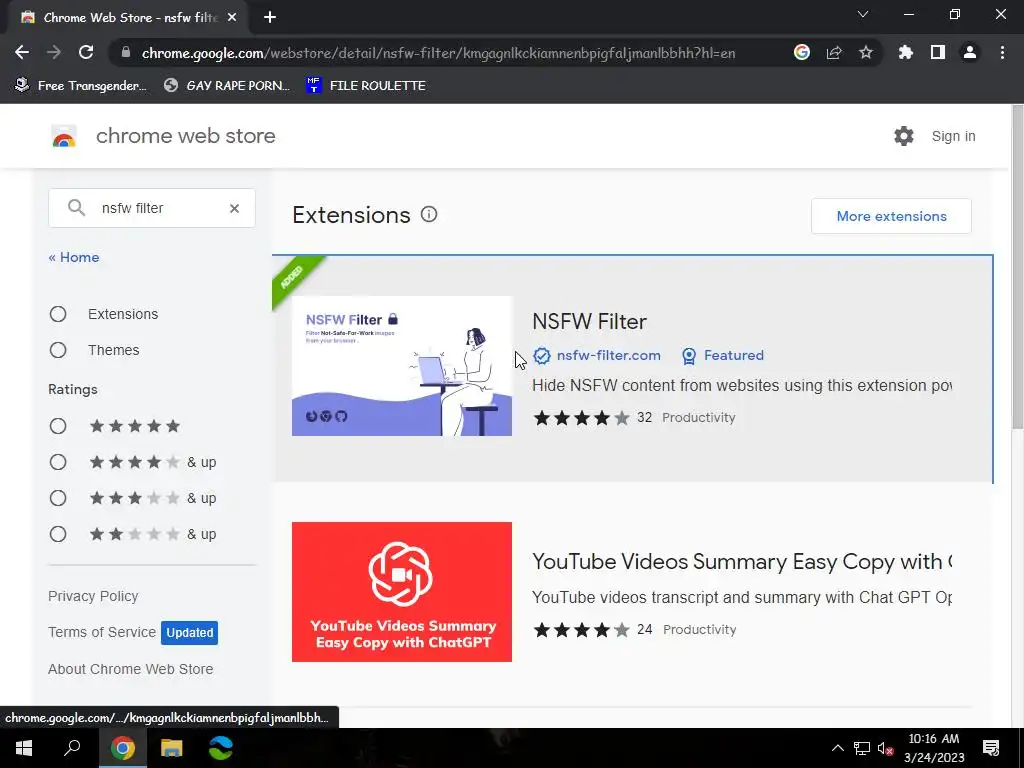
Task: Filter by five star rating
Action: (58, 426)
